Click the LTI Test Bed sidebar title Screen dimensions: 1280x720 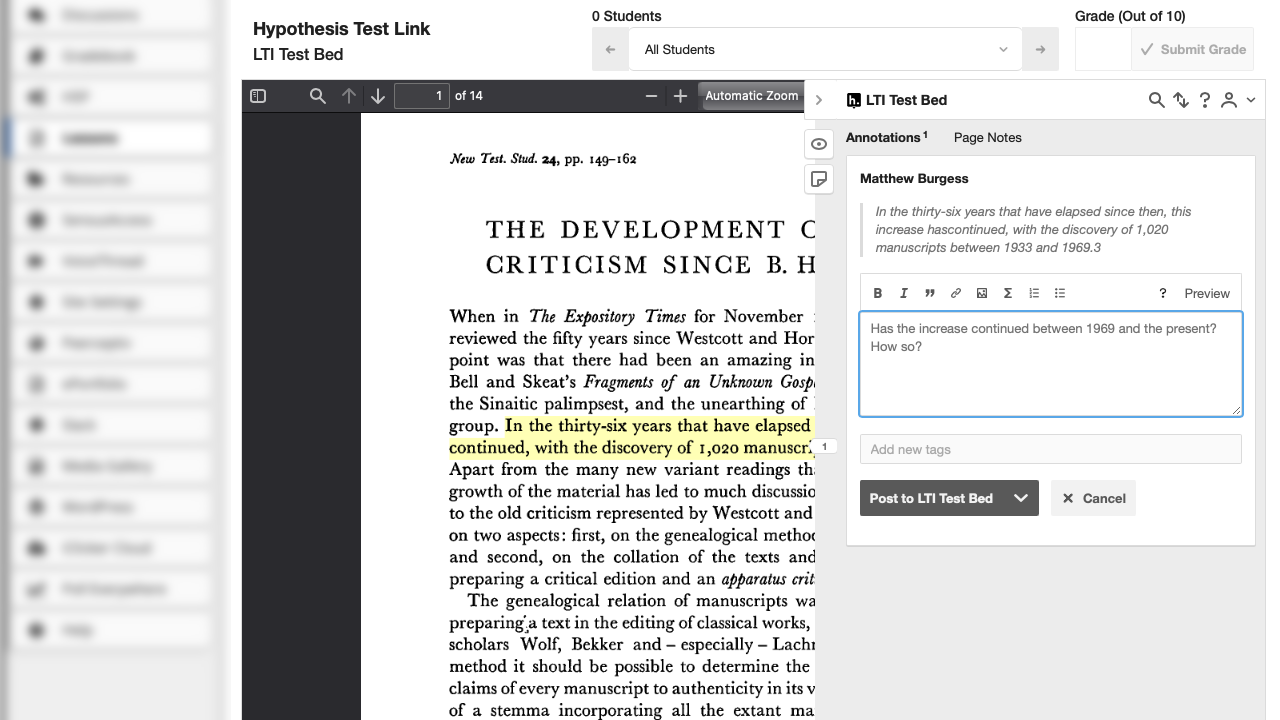tap(906, 100)
